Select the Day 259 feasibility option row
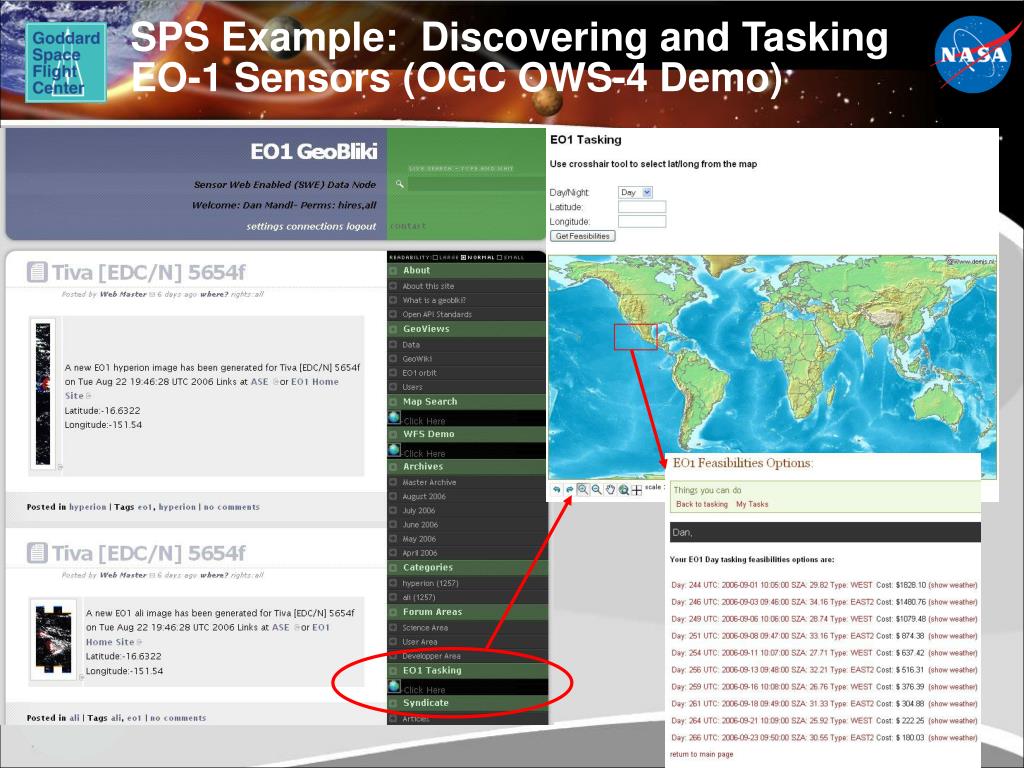The image size is (1024, 768). pyautogui.click(x=824, y=687)
